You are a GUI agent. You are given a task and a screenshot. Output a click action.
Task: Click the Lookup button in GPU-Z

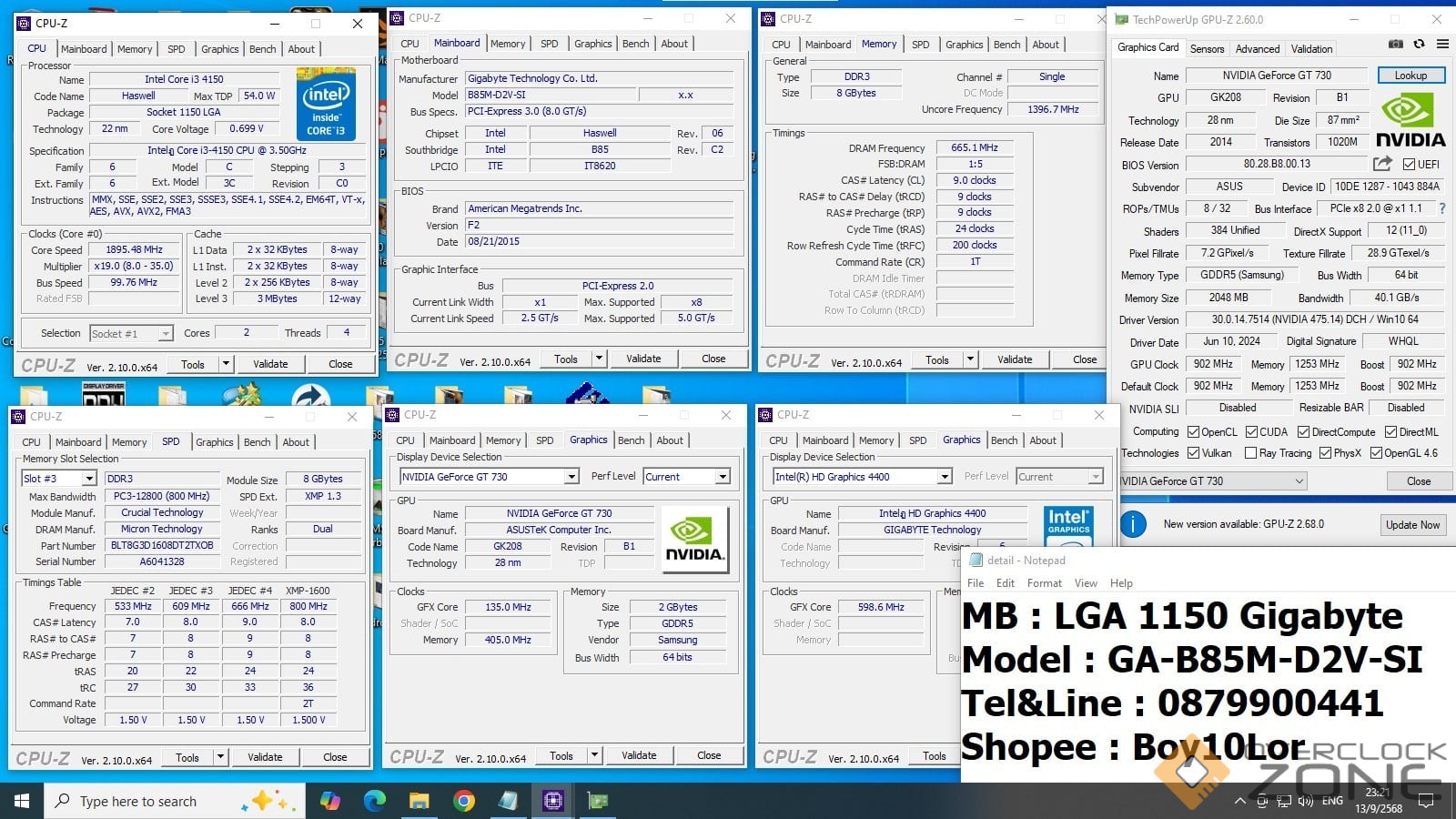[x=1410, y=76]
